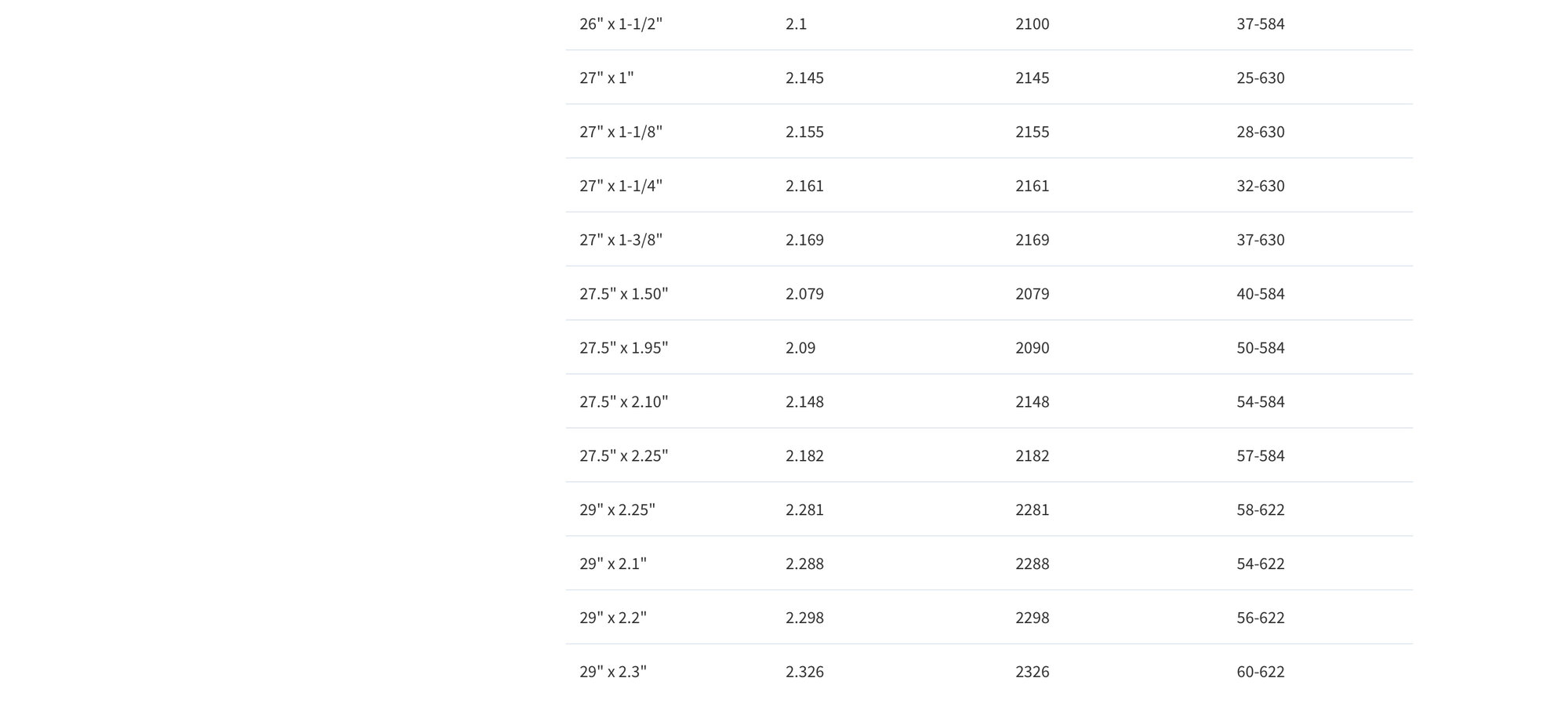Image resolution: width=1568 pixels, height=707 pixels.
Task: Select the 2.079 circumference value
Action: (x=804, y=294)
